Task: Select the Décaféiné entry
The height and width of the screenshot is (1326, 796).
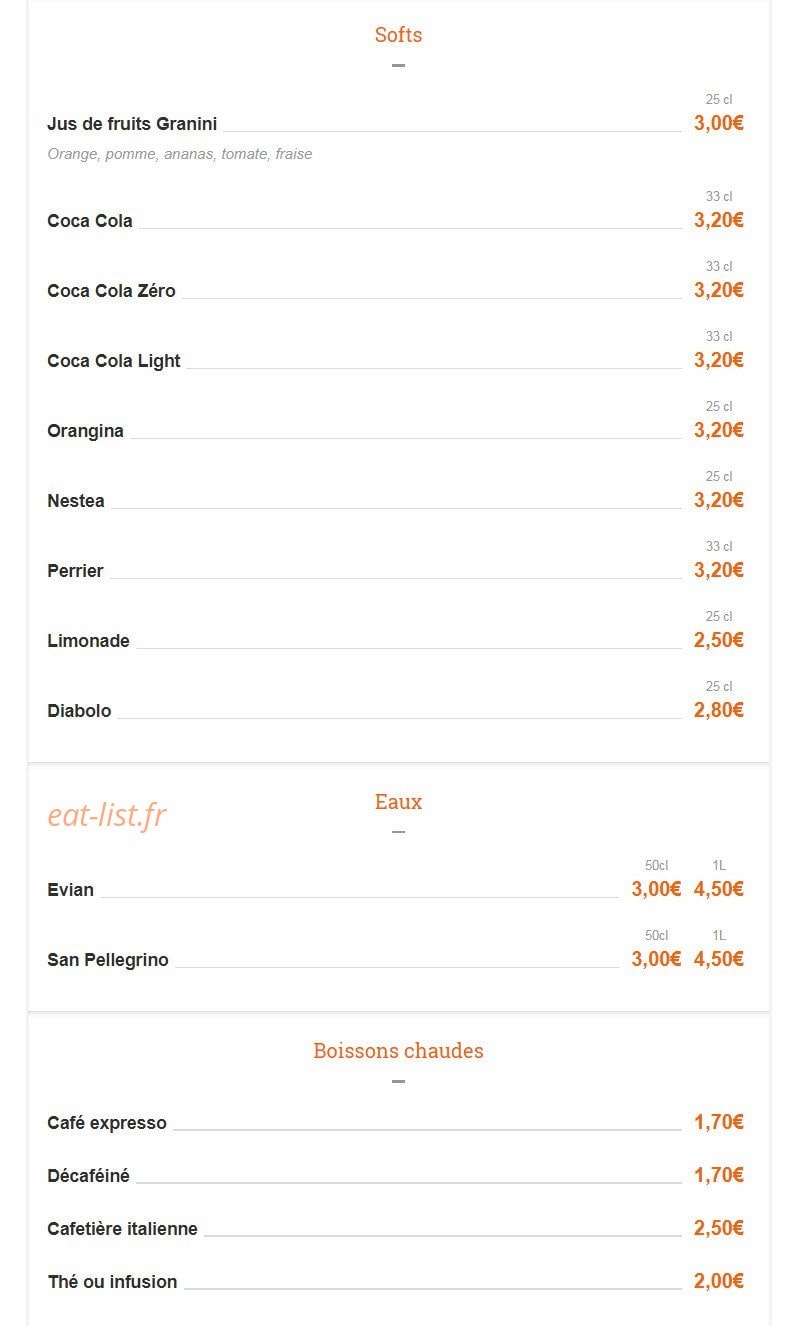Action: [x=89, y=1176]
